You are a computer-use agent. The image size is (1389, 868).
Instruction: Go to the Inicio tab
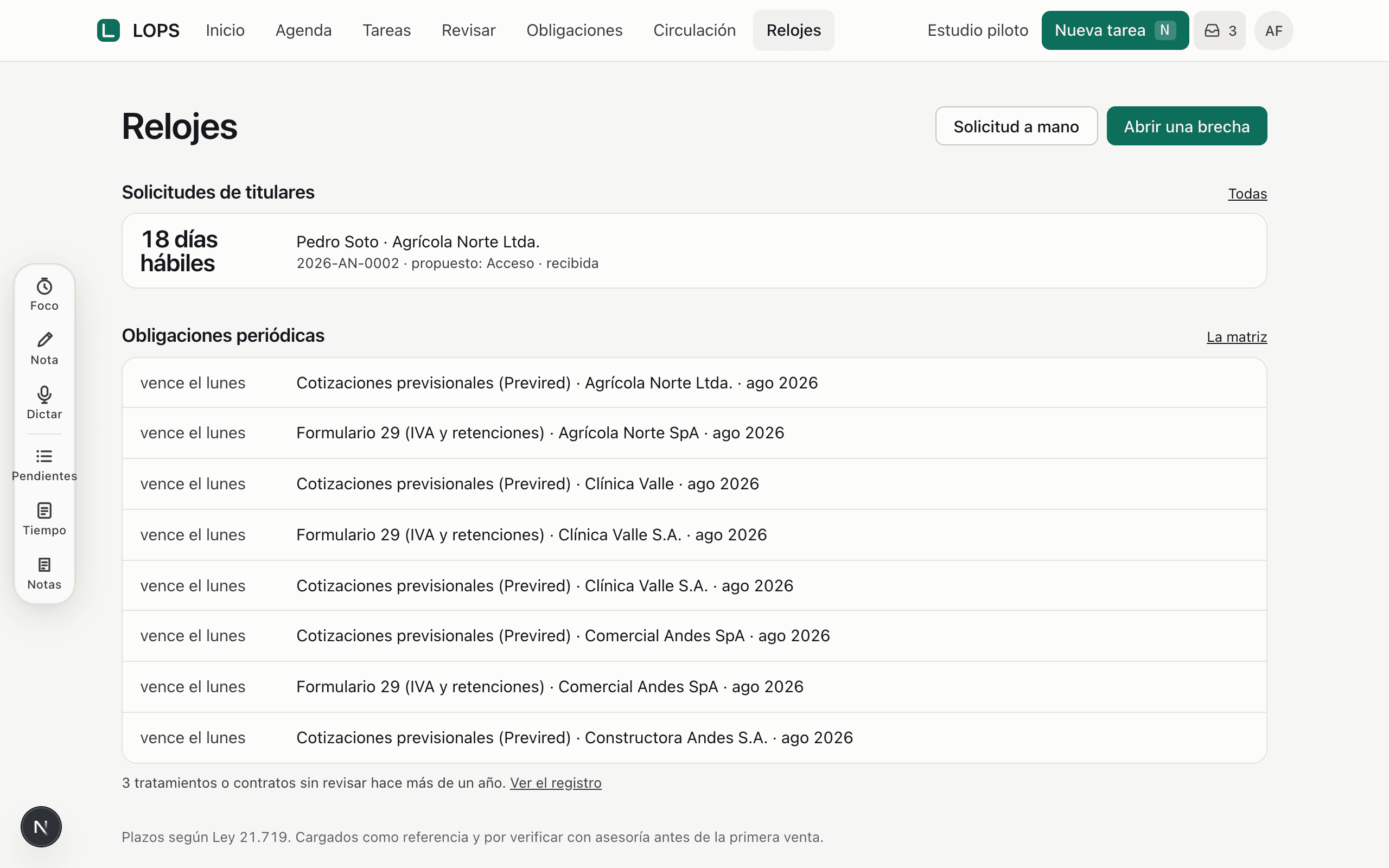point(225,30)
